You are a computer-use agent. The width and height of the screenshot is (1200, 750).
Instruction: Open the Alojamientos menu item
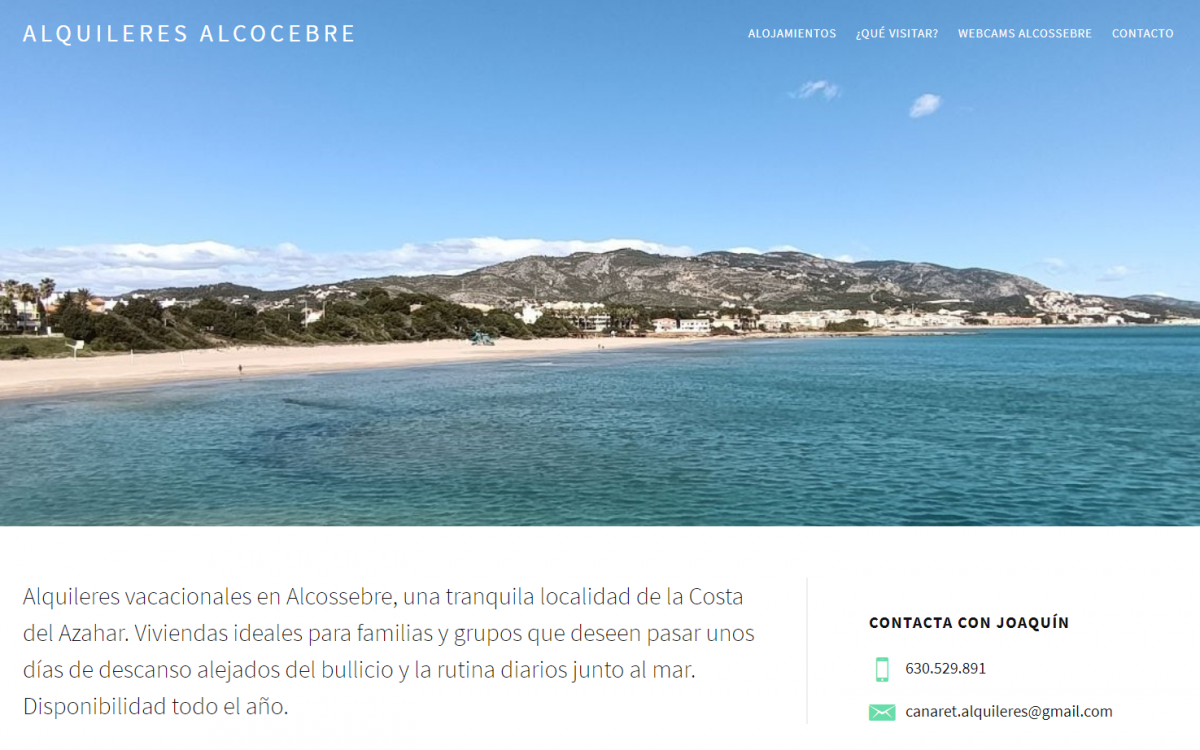[792, 33]
